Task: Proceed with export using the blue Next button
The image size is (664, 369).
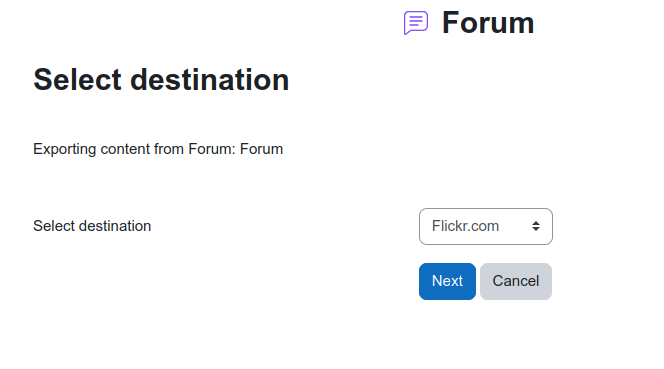Action: [447, 281]
